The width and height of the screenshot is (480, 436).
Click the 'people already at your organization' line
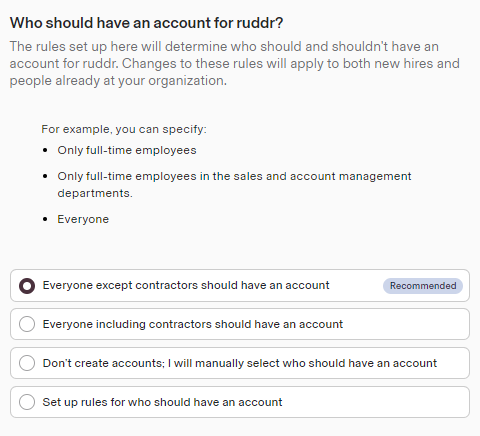click(118, 81)
